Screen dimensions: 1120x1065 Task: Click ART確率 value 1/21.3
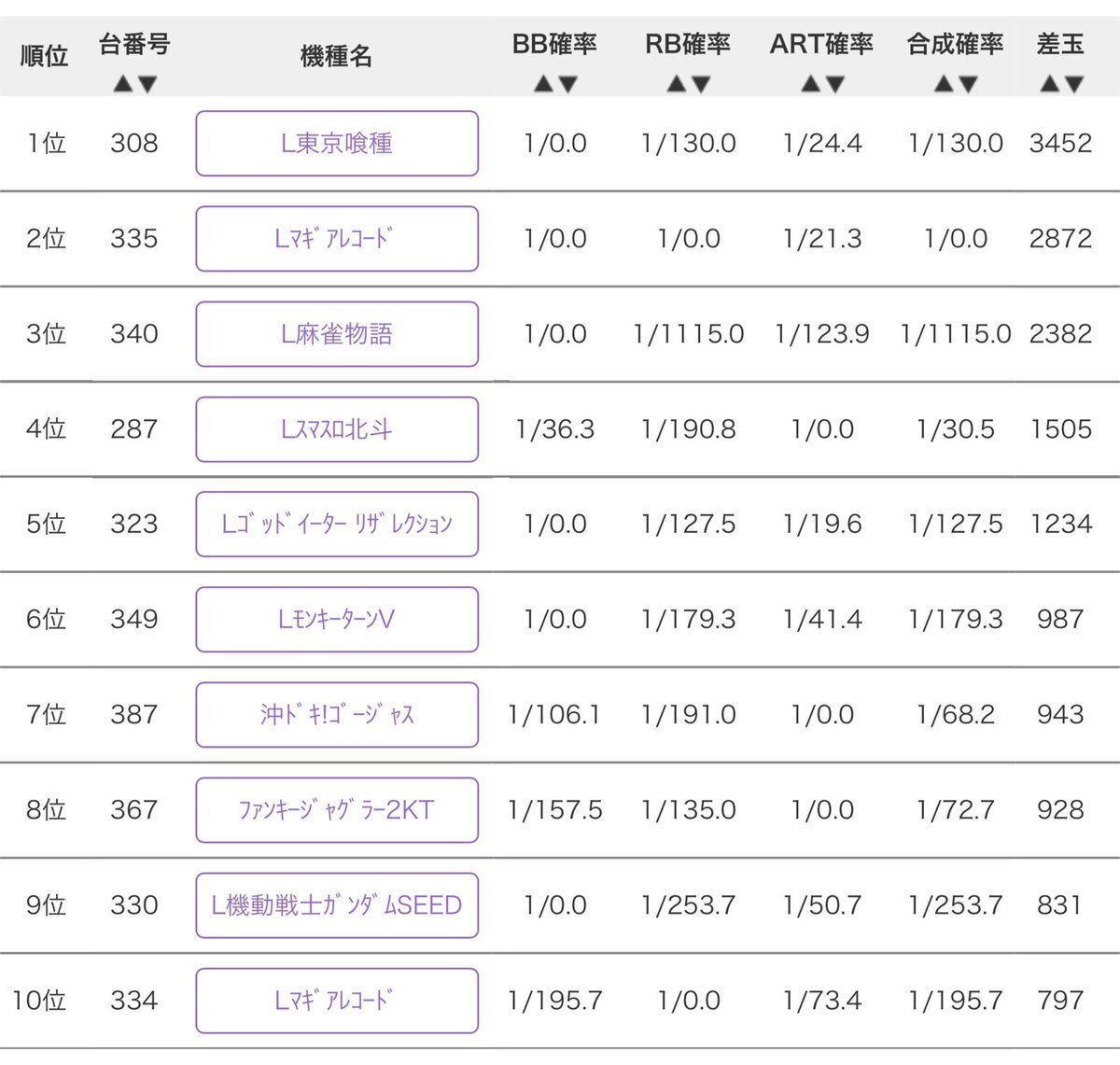(822, 239)
